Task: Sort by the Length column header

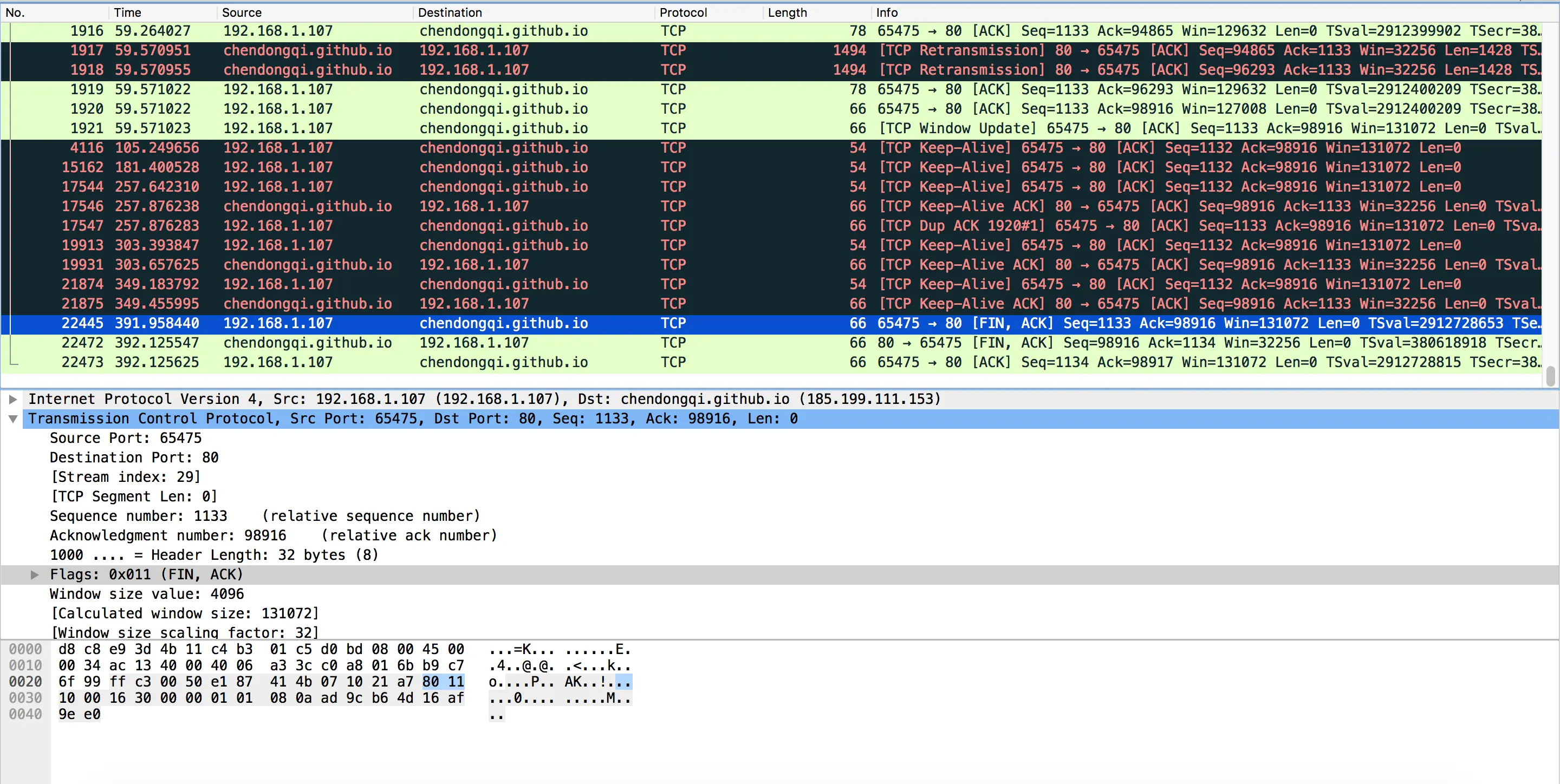Action: click(787, 12)
